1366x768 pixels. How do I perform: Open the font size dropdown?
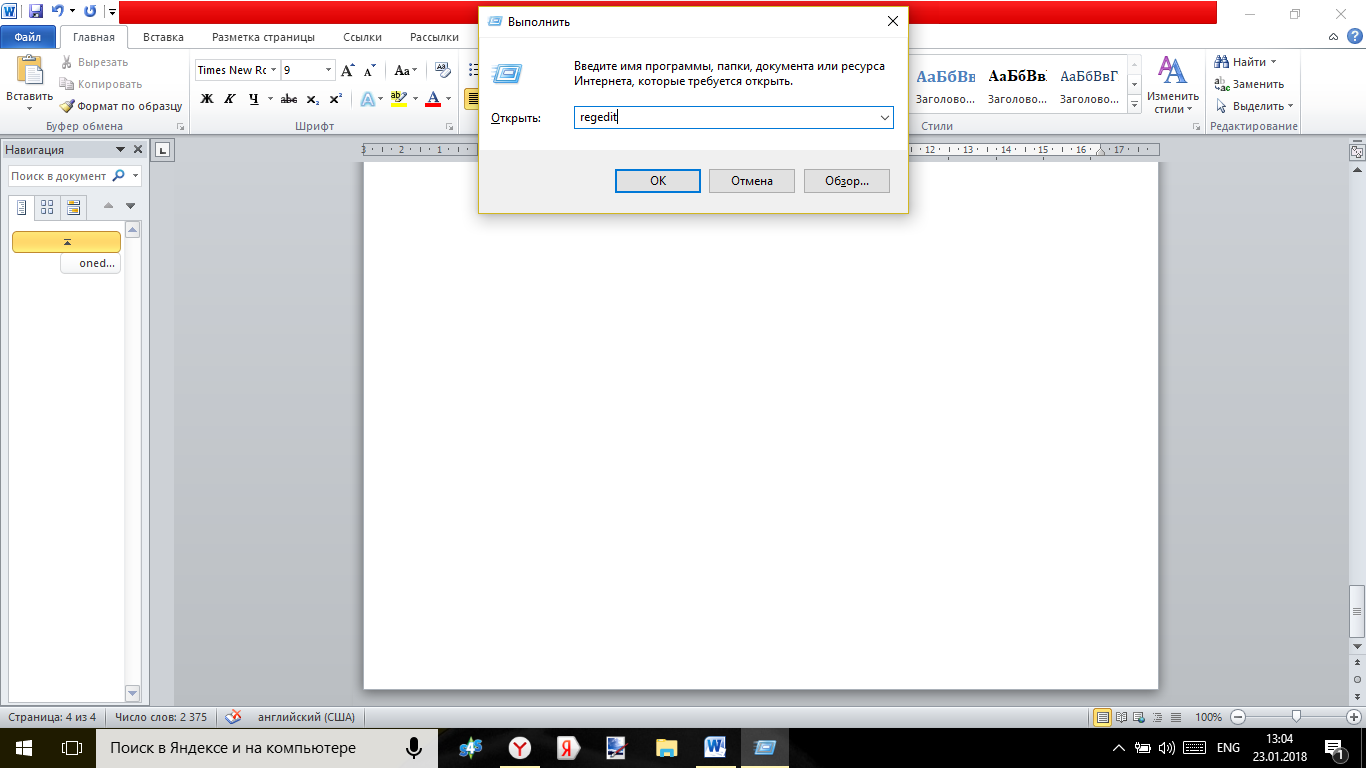(x=328, y=70)
